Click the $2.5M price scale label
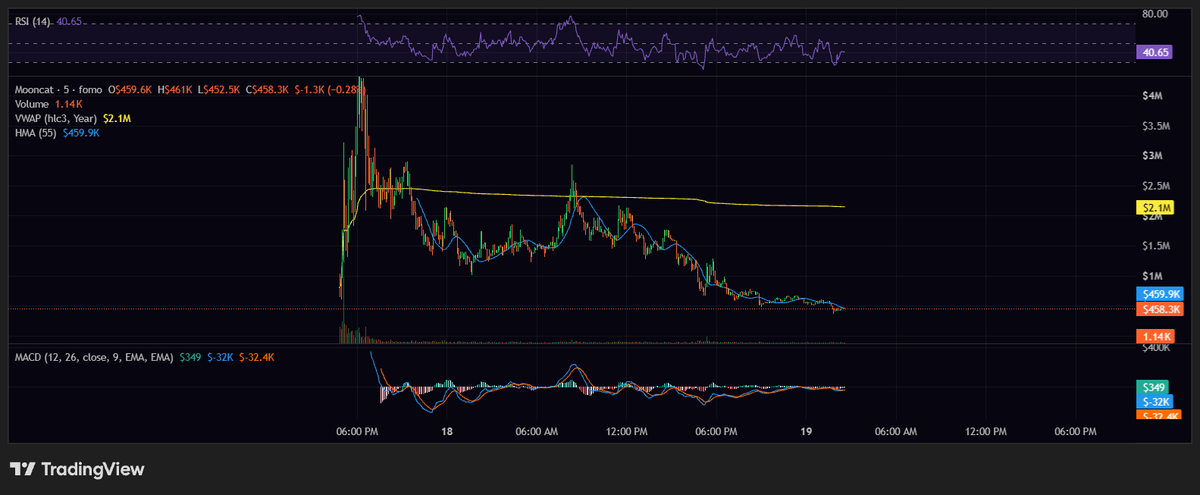1200x495 pixels. (1156, 186)
